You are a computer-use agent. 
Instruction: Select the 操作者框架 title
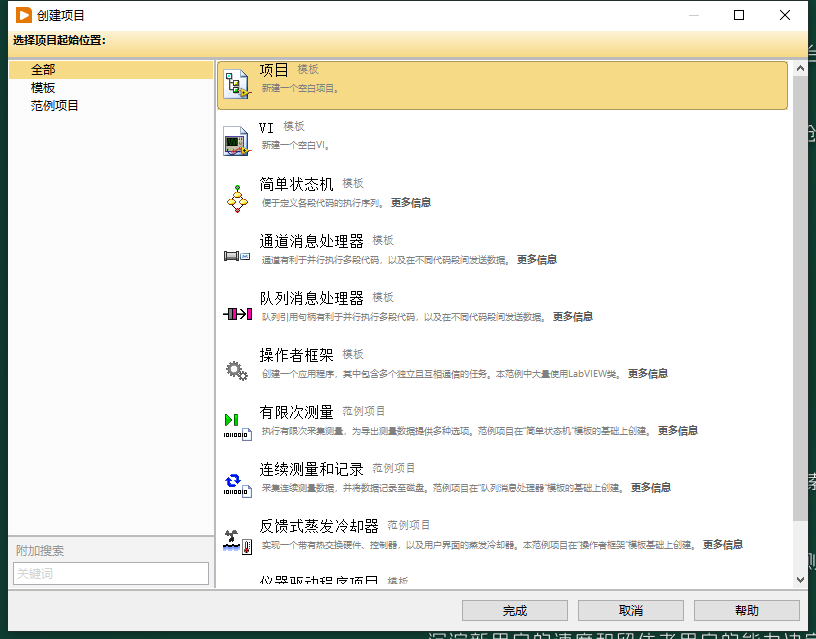coord(296,355)
